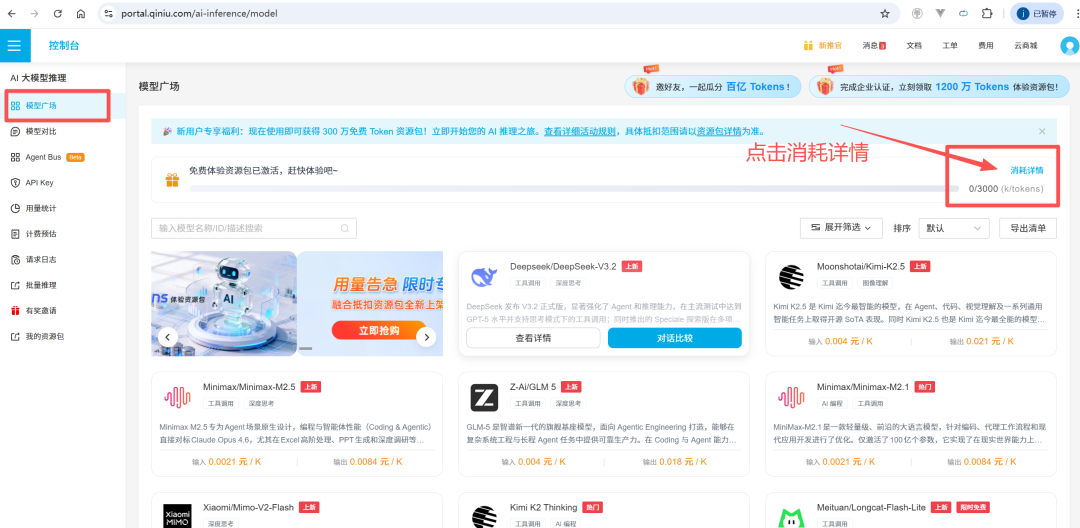The height and width of the screenshot is (528, 1080).
Task: Click the carousel previous arrow button
Action: (x=168, y=337)
